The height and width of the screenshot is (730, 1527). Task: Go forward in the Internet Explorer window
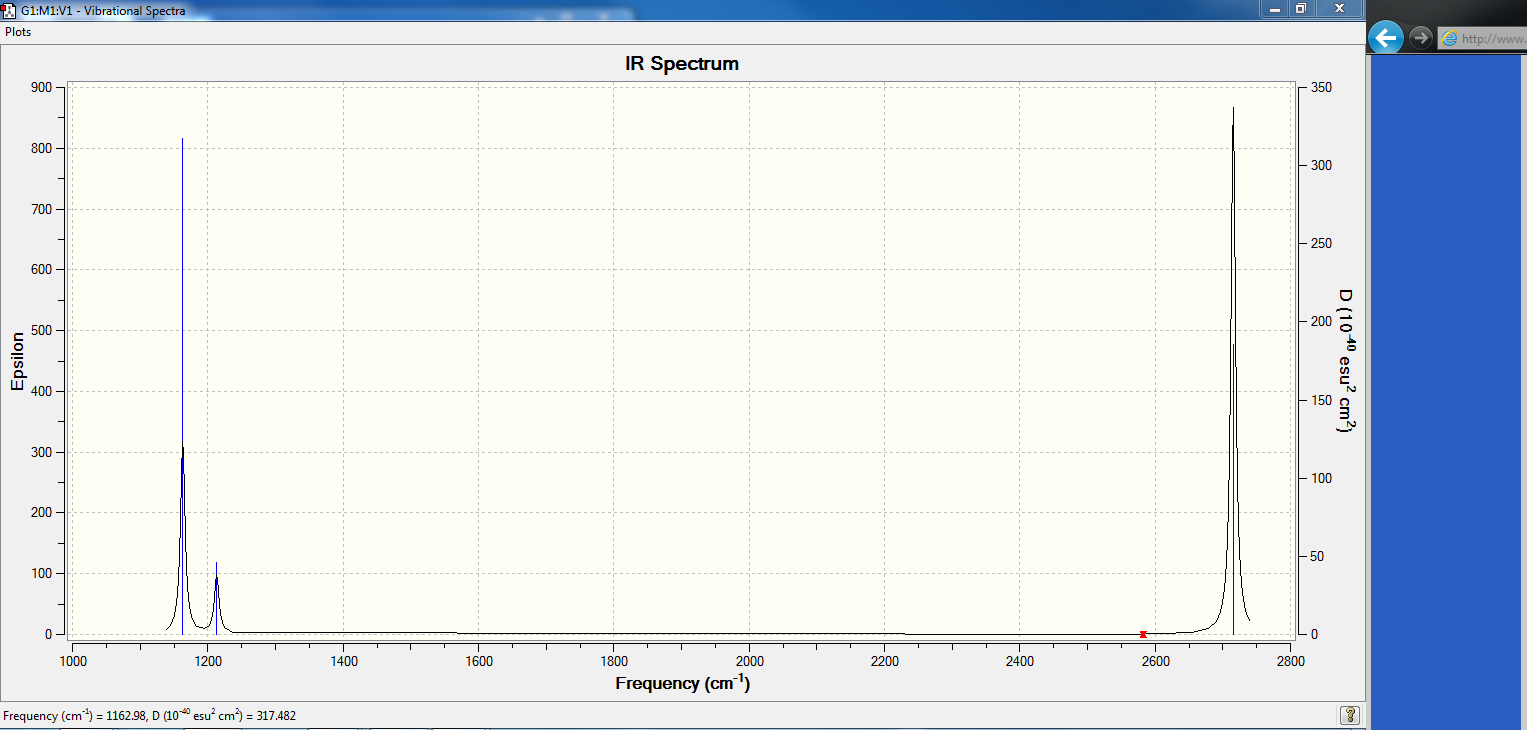1420,38
